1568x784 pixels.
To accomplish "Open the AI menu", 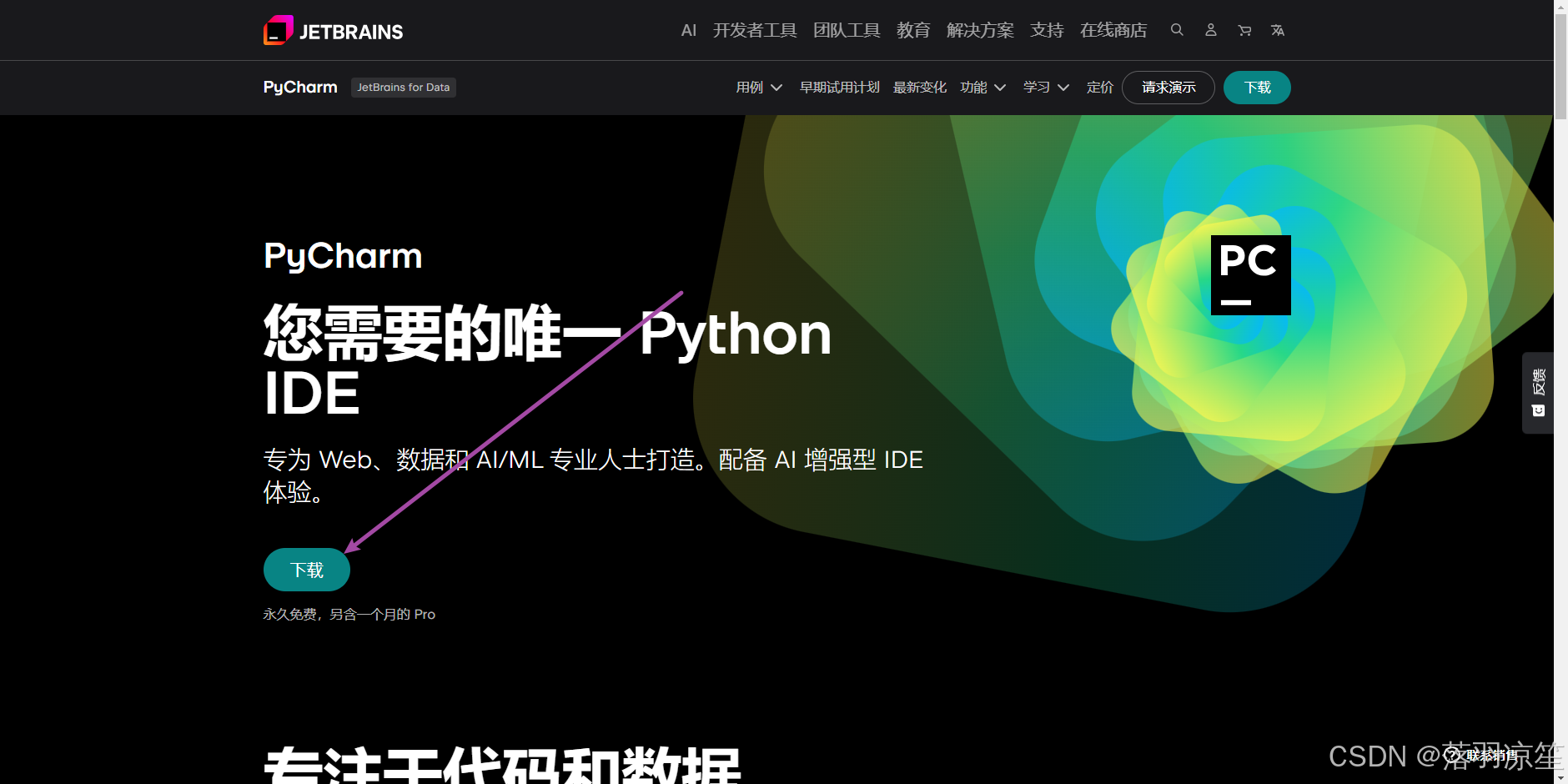I will tap(688, 31).
